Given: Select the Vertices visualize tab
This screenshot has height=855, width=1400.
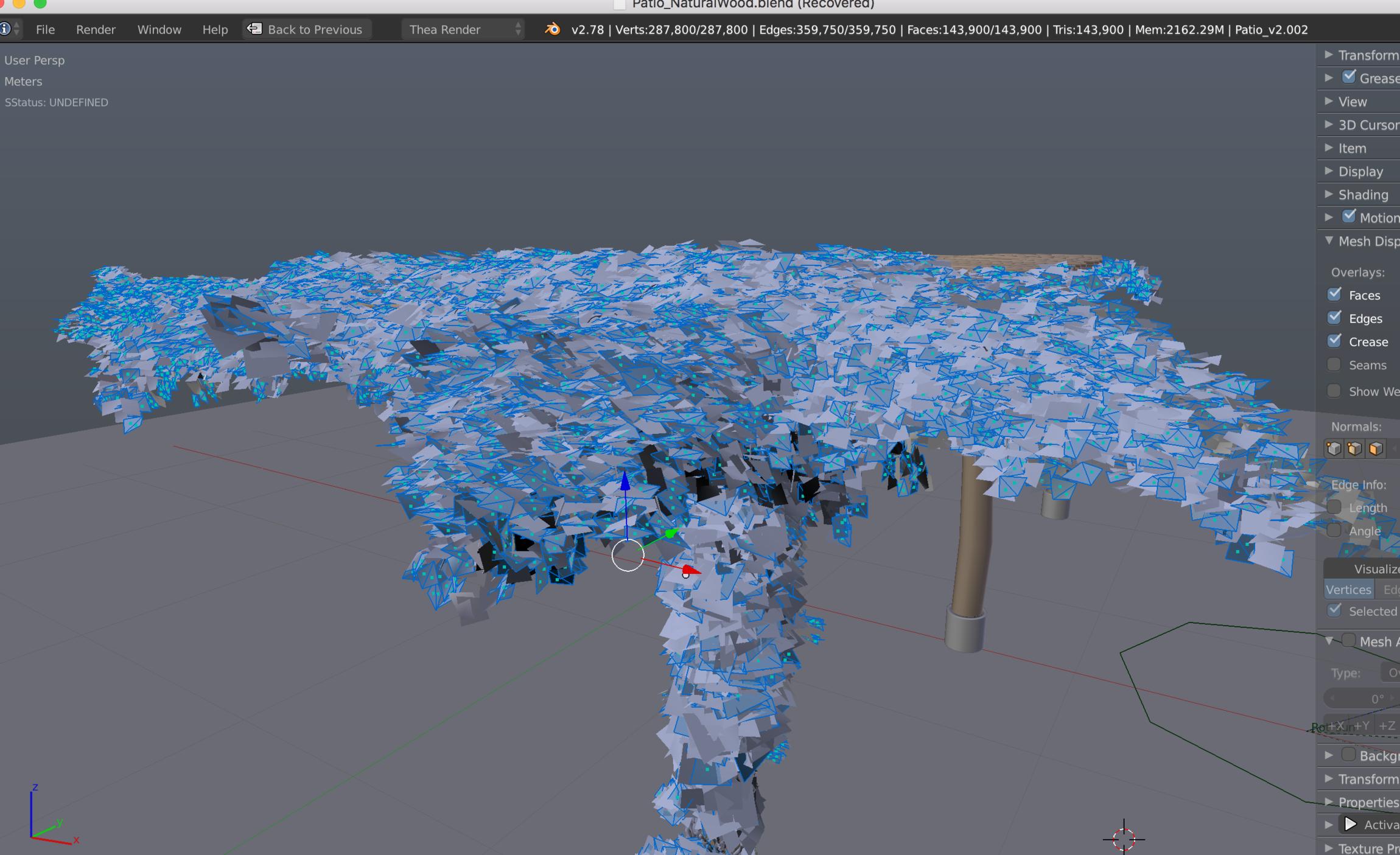Looking at the screenshot, I should pyautogui.click(x=1348, y=589).
